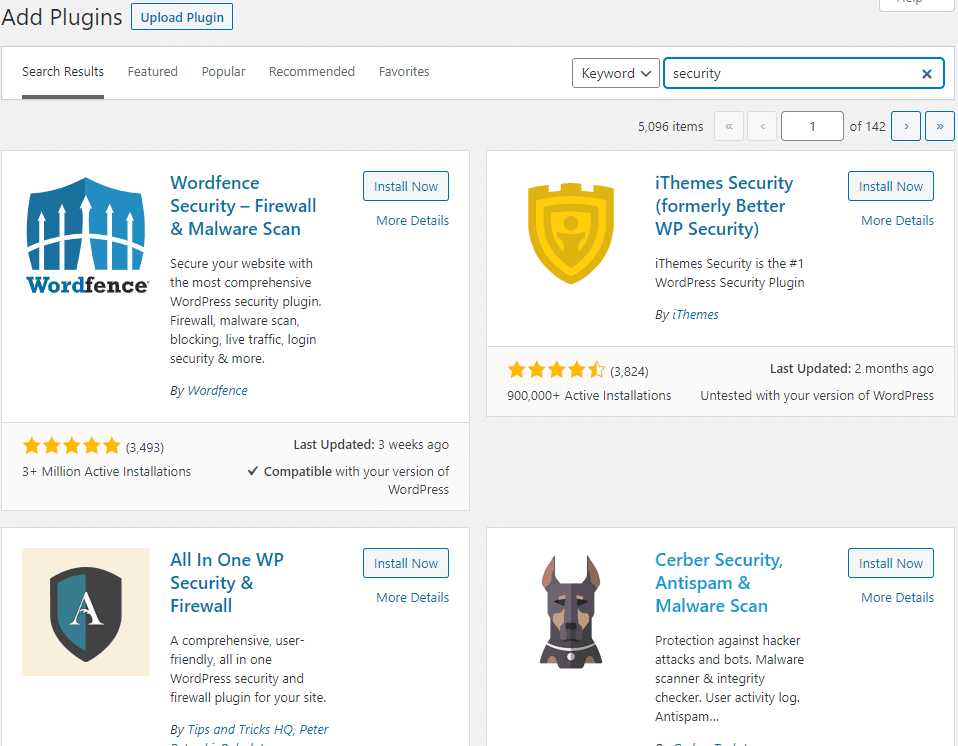The width and height of the screenshot is (958, 746).
Task: View More Details for Wordfence Security
Action: pos(412,221)
